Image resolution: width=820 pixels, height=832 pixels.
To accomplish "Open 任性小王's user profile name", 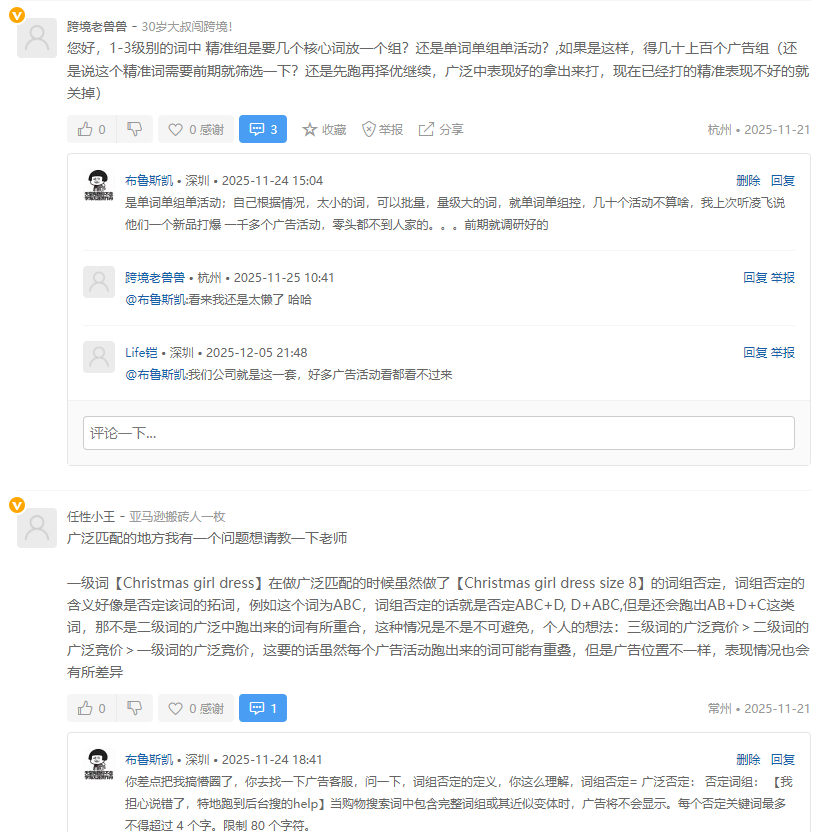I will point(91,517).
